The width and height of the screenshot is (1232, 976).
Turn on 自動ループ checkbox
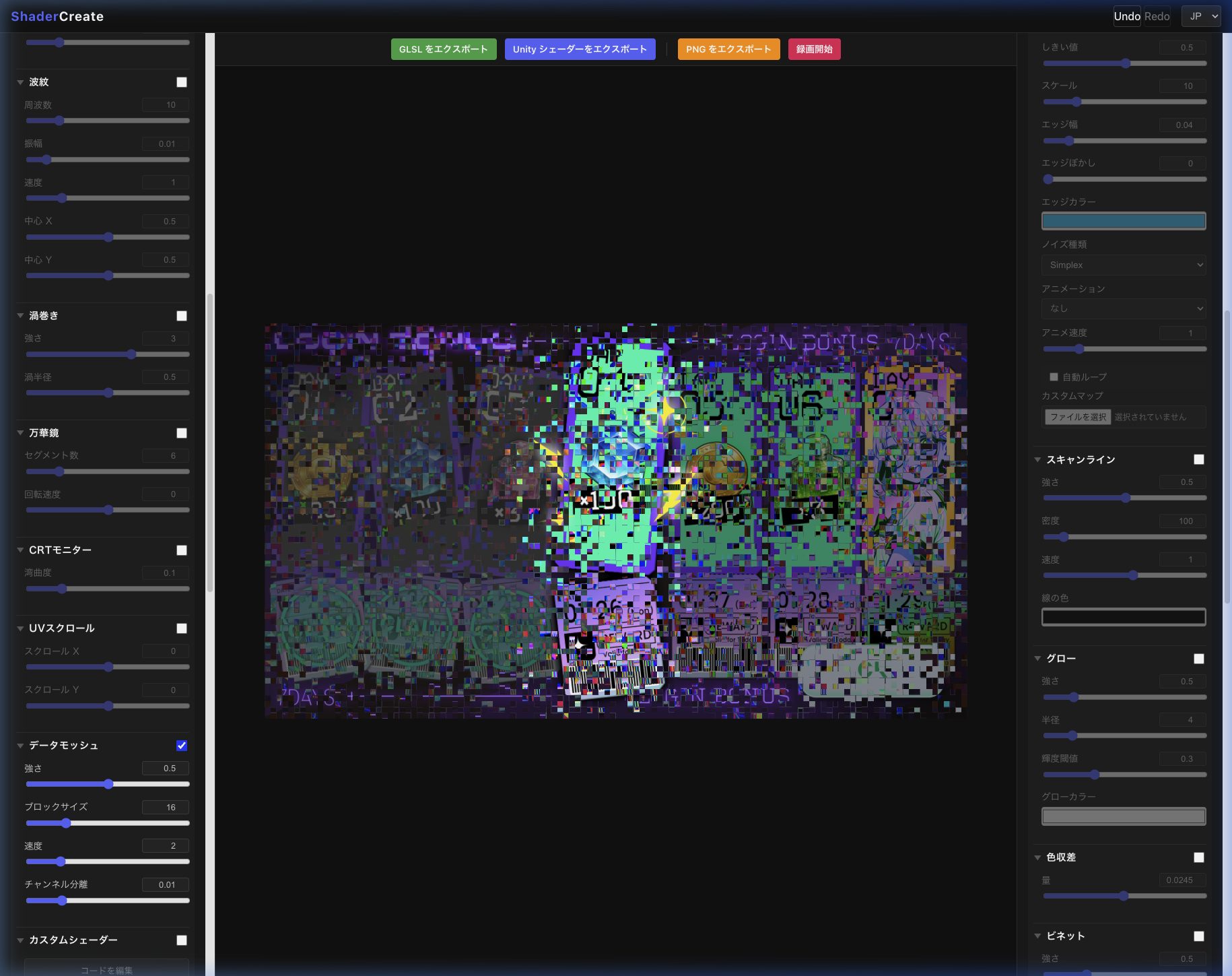click(1054, 377)
